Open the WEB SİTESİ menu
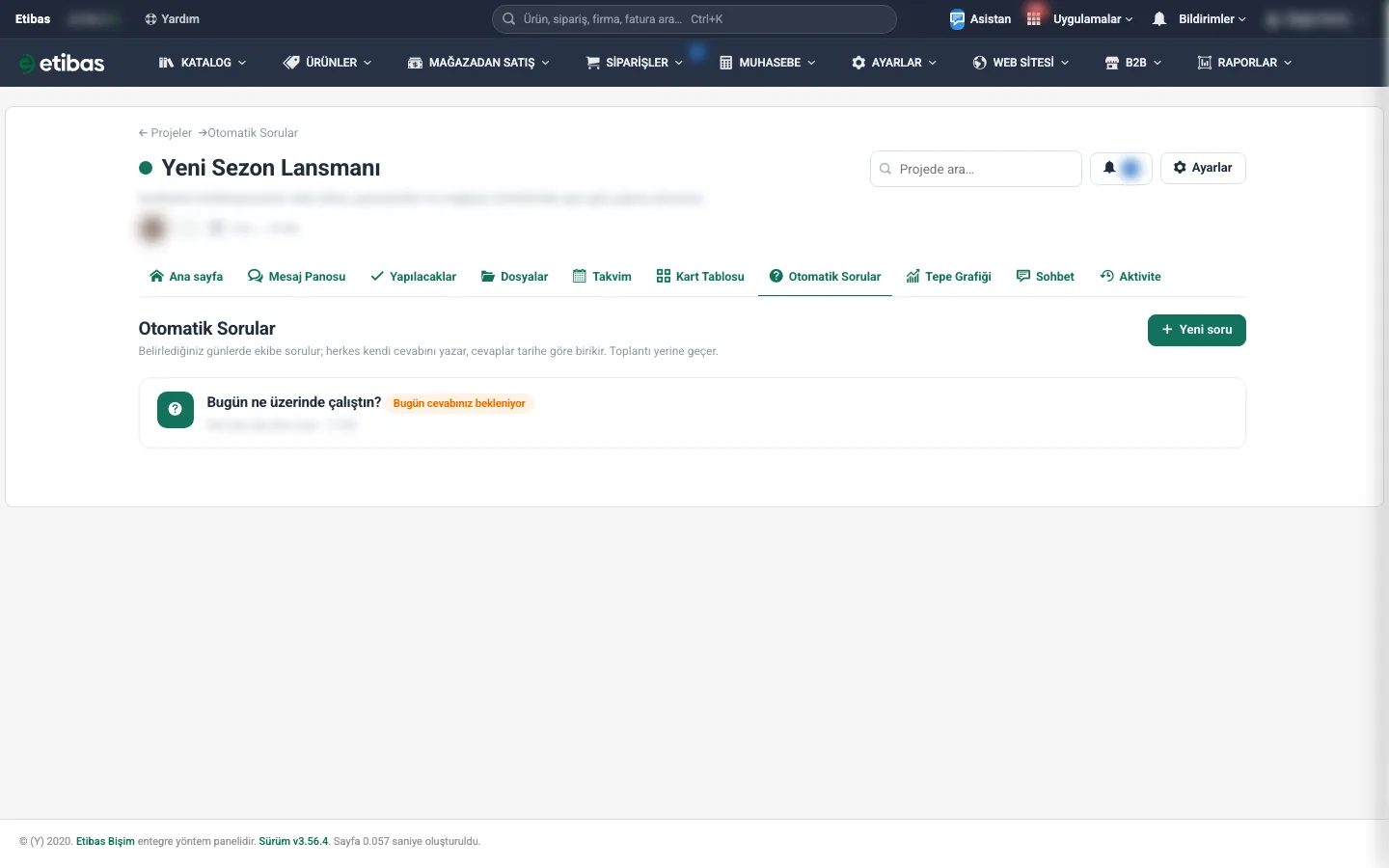Screen dimensions: 1389x868 pyautogui.click(x=1021, y=63)
